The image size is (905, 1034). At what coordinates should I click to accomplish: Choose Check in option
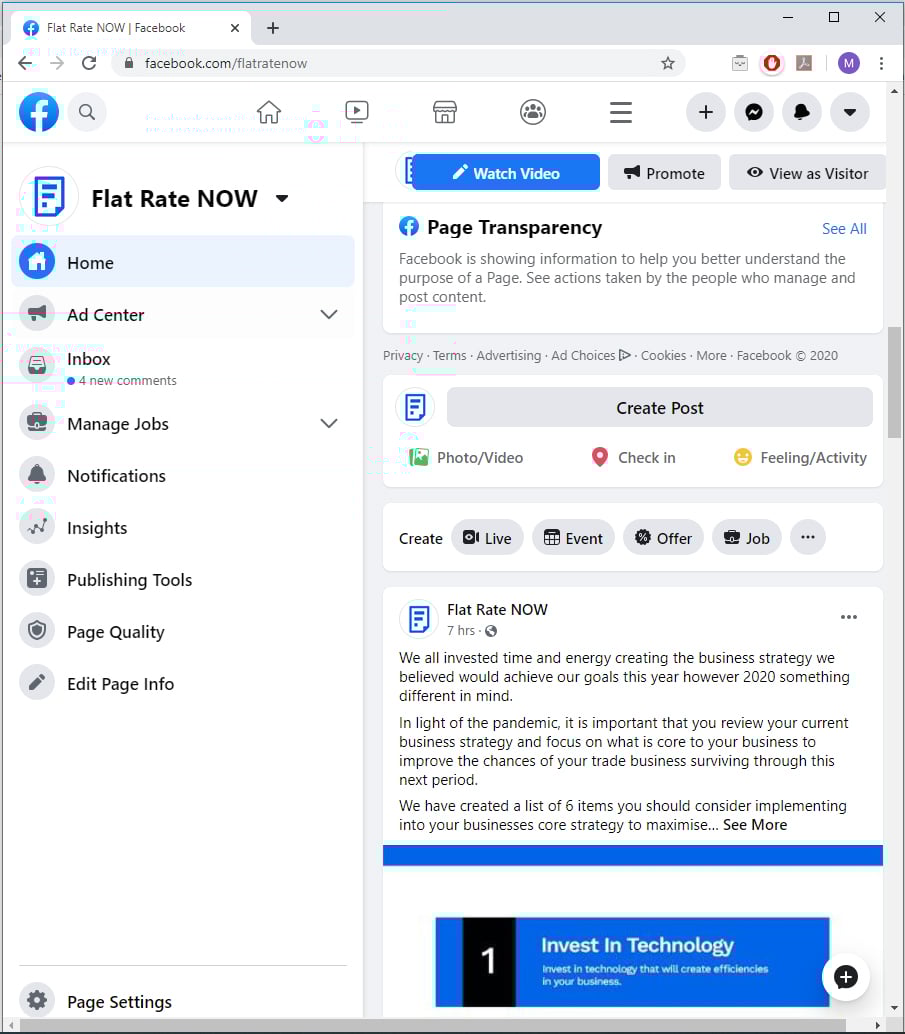[x=633, y=458]
